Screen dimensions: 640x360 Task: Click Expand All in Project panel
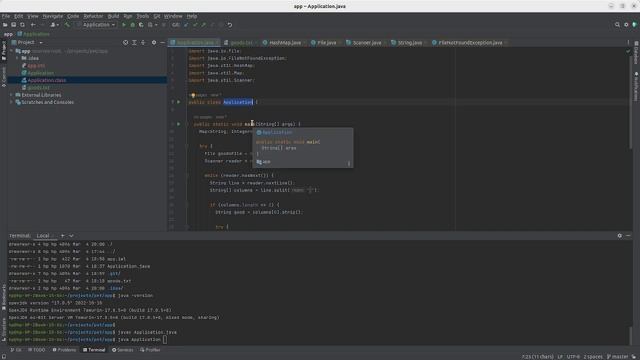134,42
